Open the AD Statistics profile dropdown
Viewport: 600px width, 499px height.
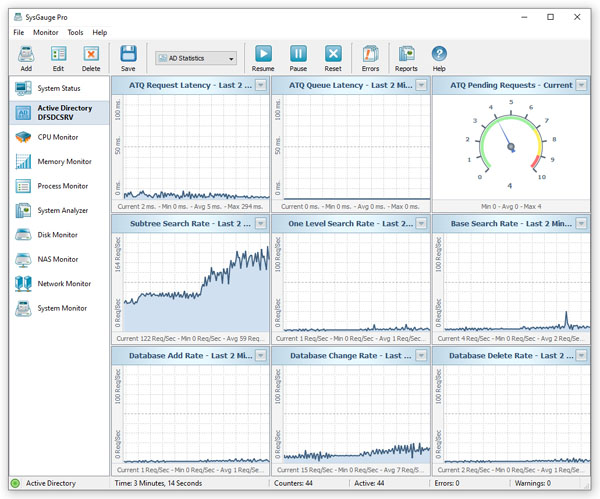tap(196, 58)
